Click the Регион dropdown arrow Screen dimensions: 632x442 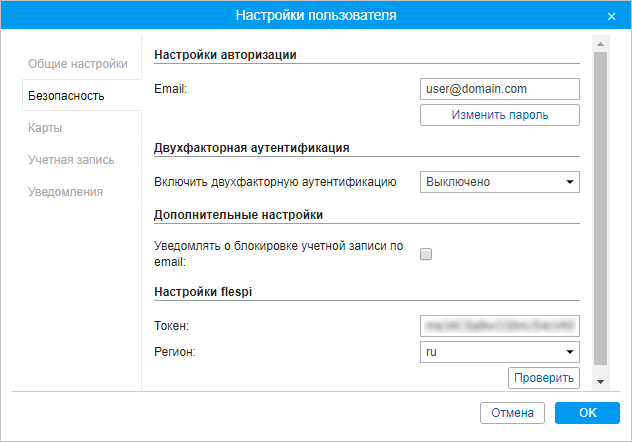570,352
